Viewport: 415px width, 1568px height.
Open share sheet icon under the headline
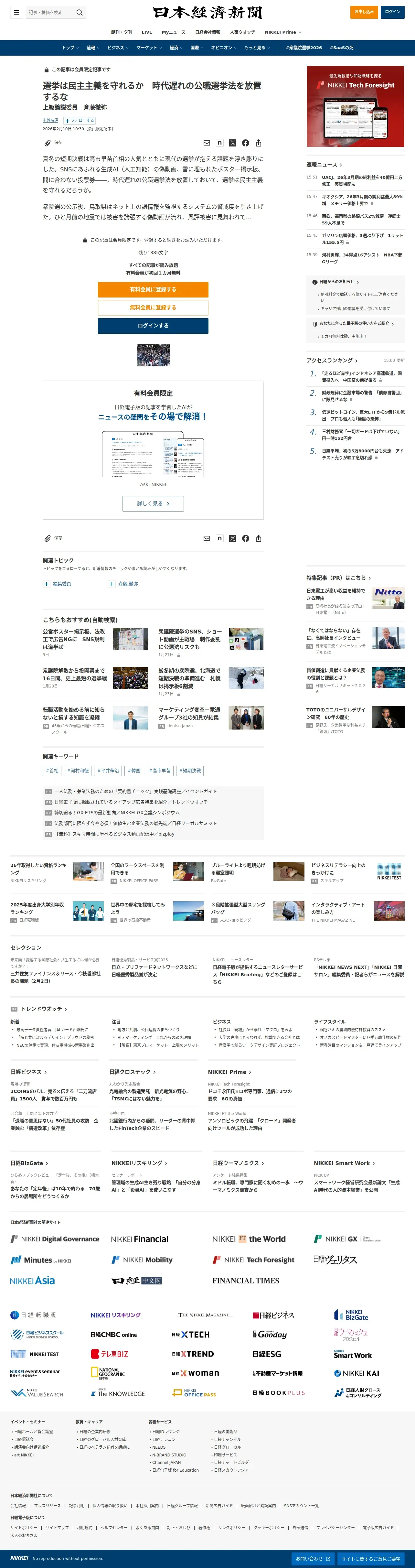(x=259, y=143)
